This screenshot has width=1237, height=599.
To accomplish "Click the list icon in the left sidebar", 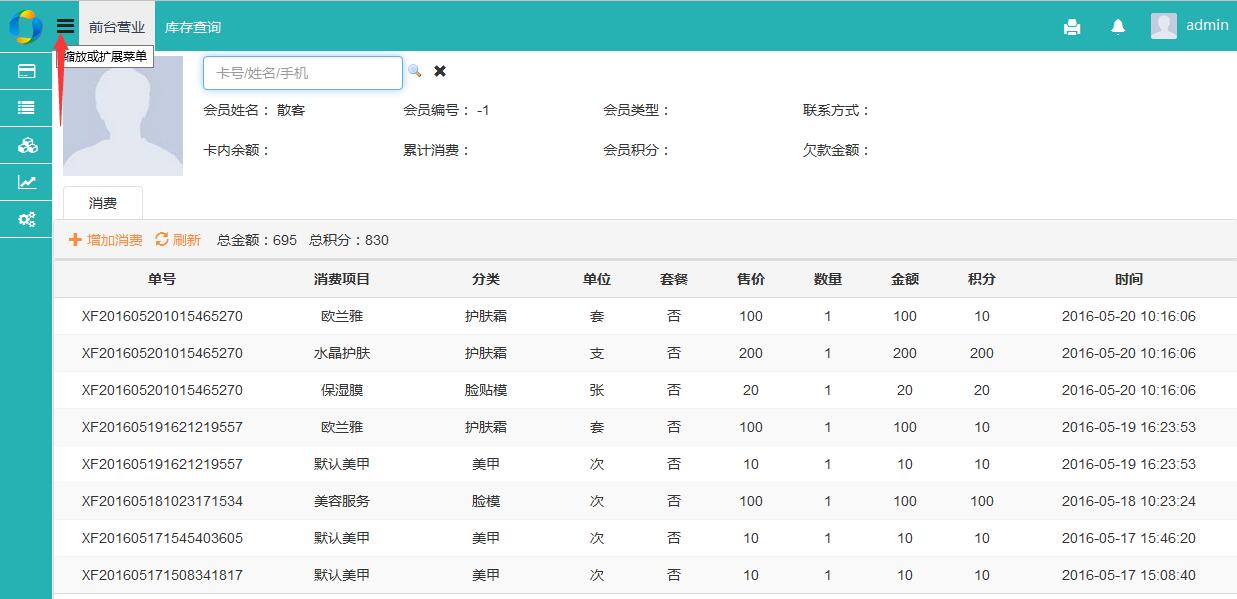I will tap(26, 108).
